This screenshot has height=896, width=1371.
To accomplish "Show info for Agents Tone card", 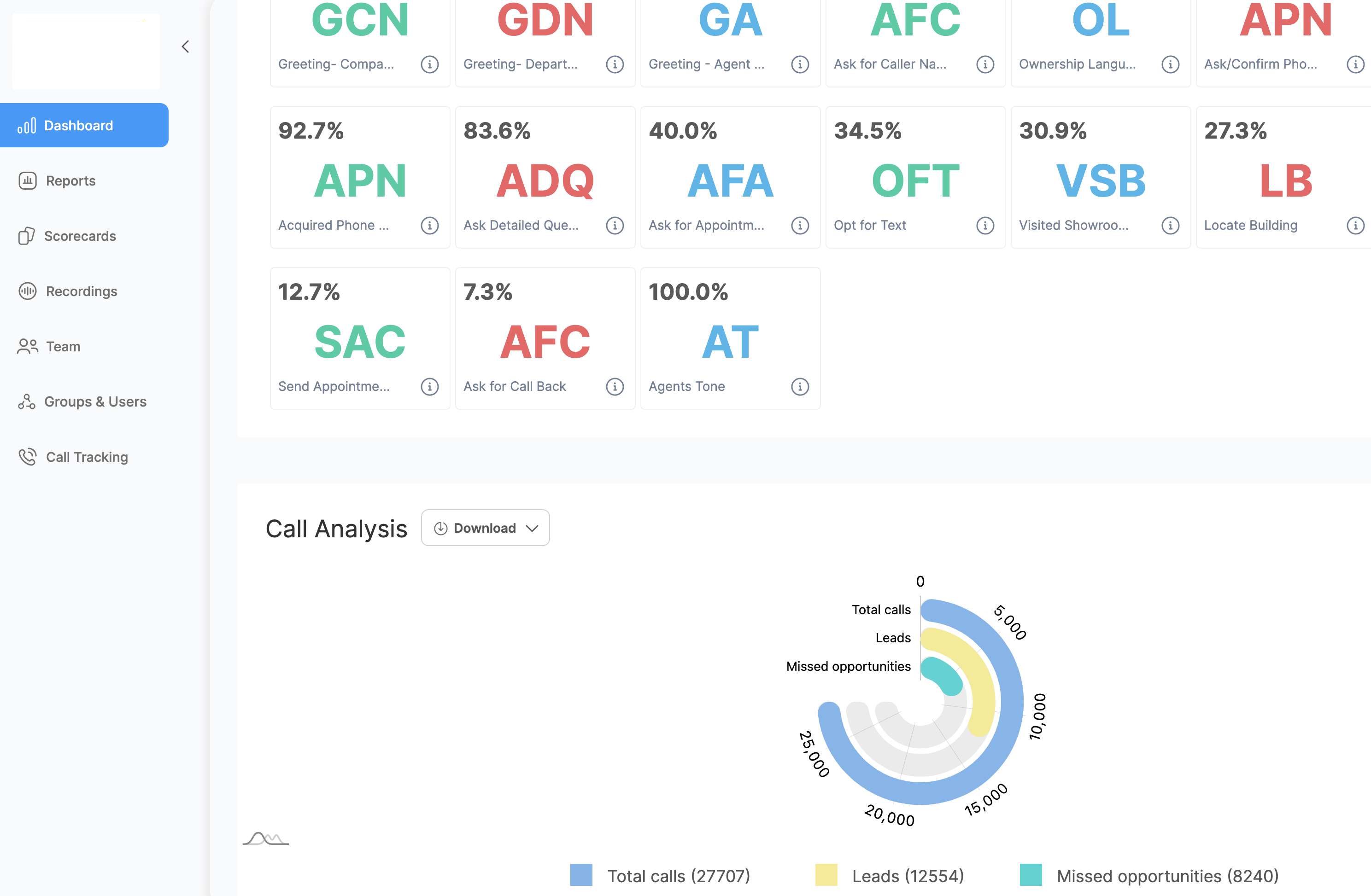I will click(x=800, y=386).
